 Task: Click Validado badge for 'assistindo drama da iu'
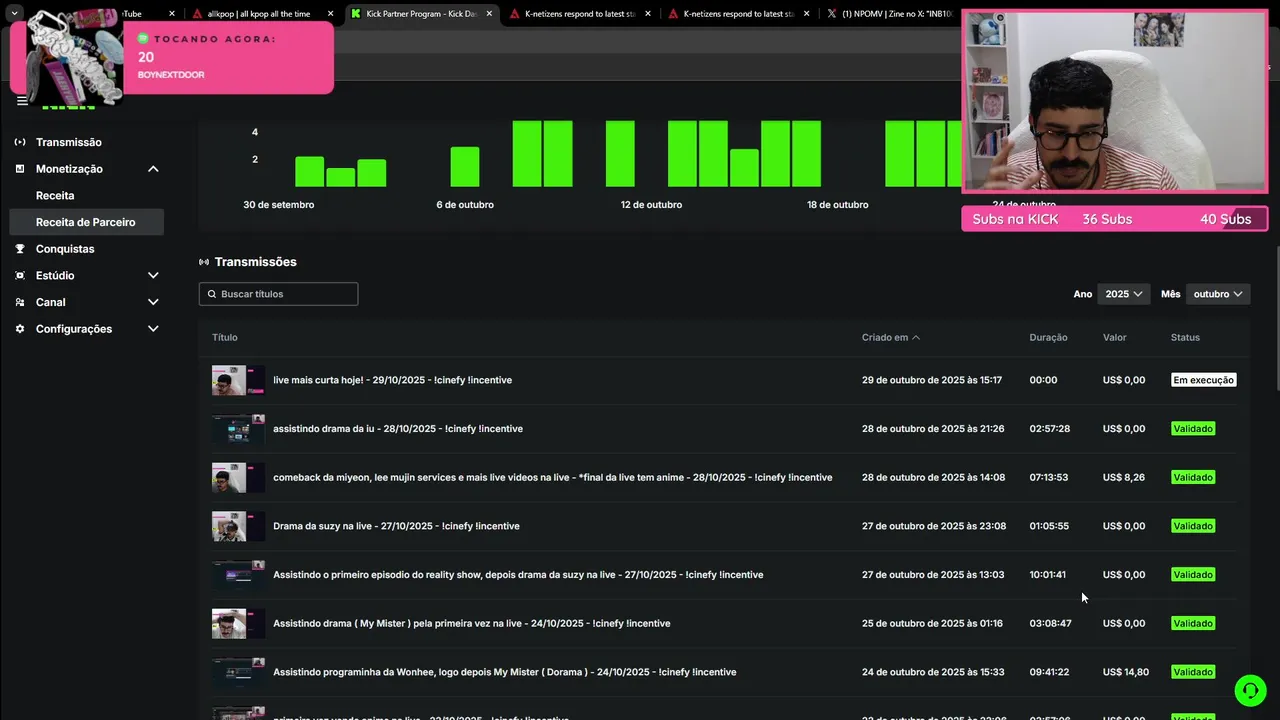tap(1193, 429)
